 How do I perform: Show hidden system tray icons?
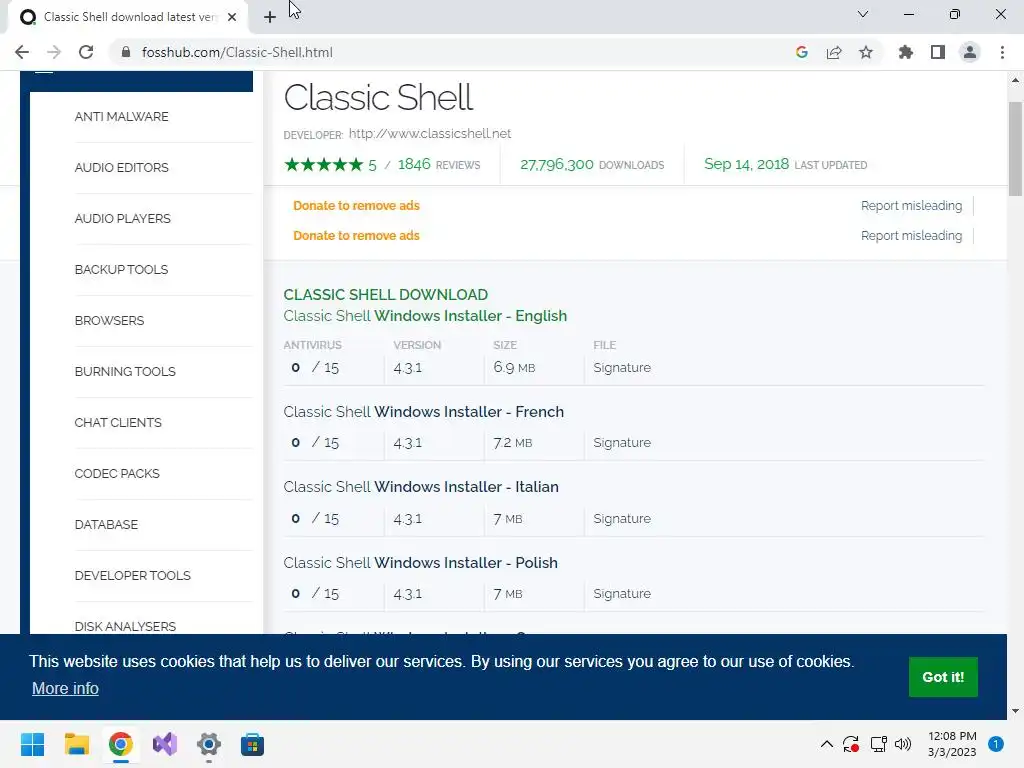point(827,744)
